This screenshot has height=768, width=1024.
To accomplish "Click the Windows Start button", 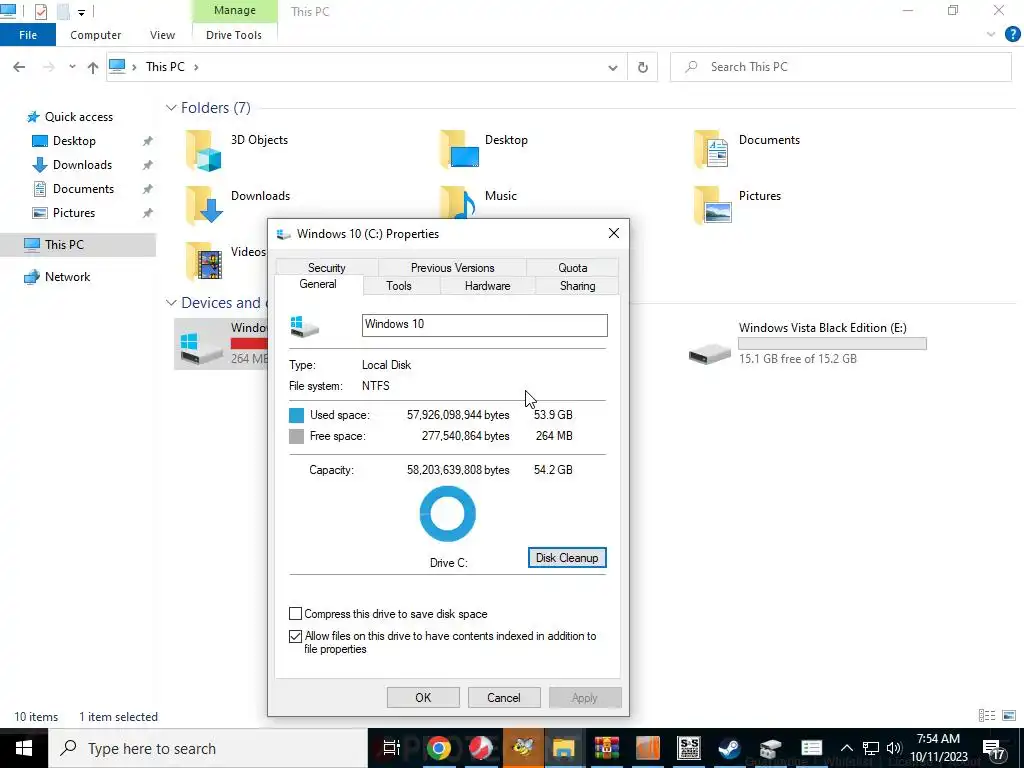I will click(x=24, y=748).
